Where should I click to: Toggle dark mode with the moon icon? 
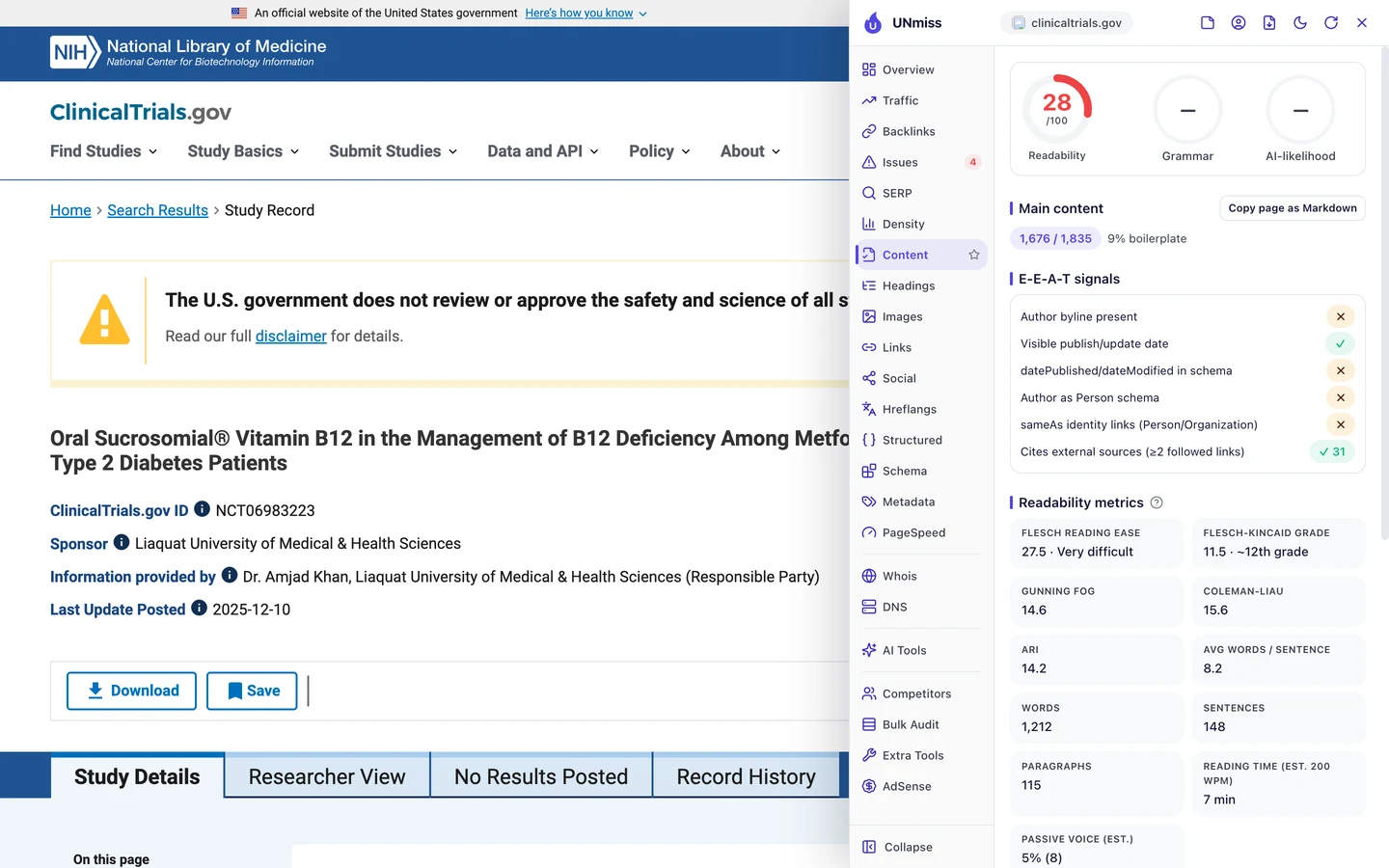tap(1300, 23)
